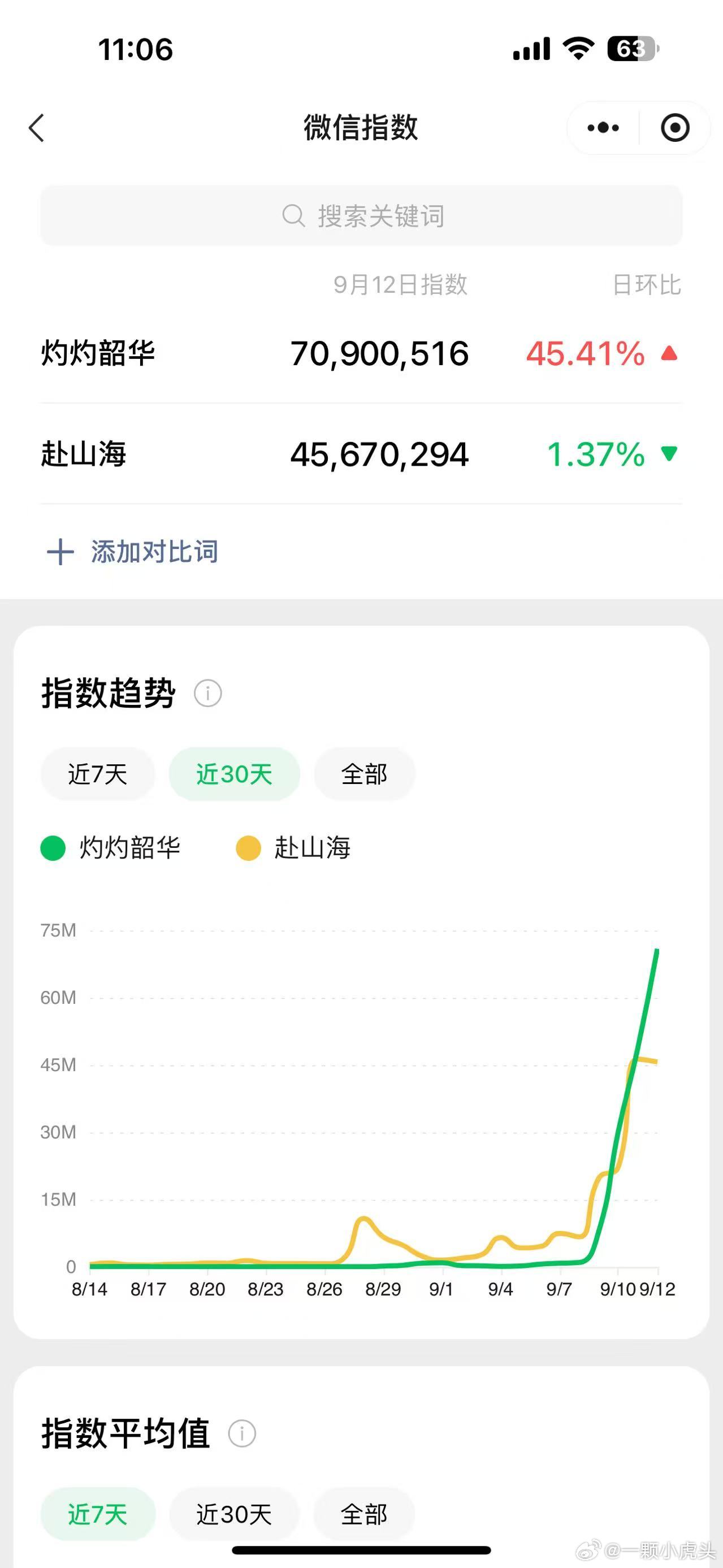Tap the back arrow icon
Screen dimensions: 723x1568
point(37,128)
